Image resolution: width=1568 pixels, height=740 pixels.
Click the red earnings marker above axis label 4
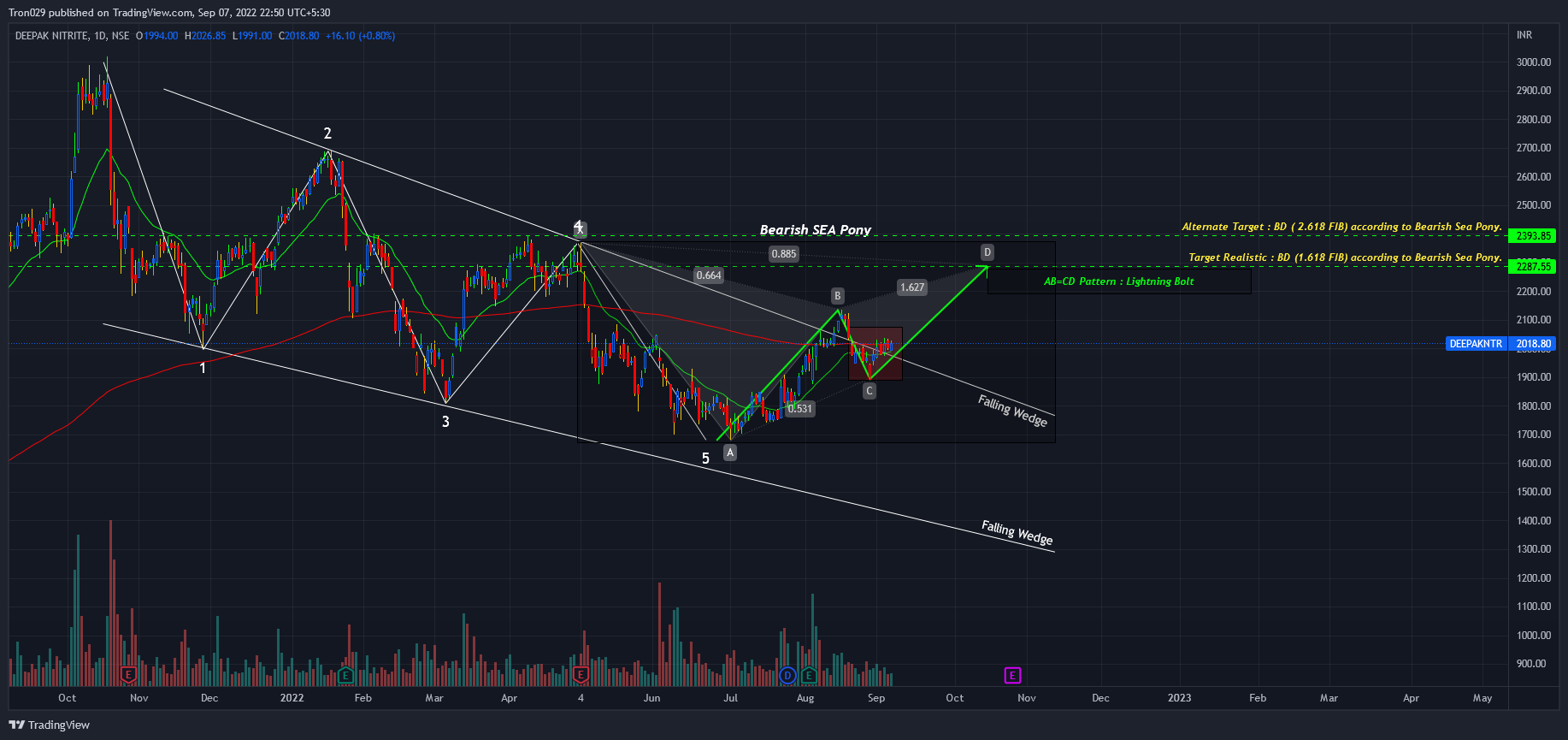coord(581,675)
